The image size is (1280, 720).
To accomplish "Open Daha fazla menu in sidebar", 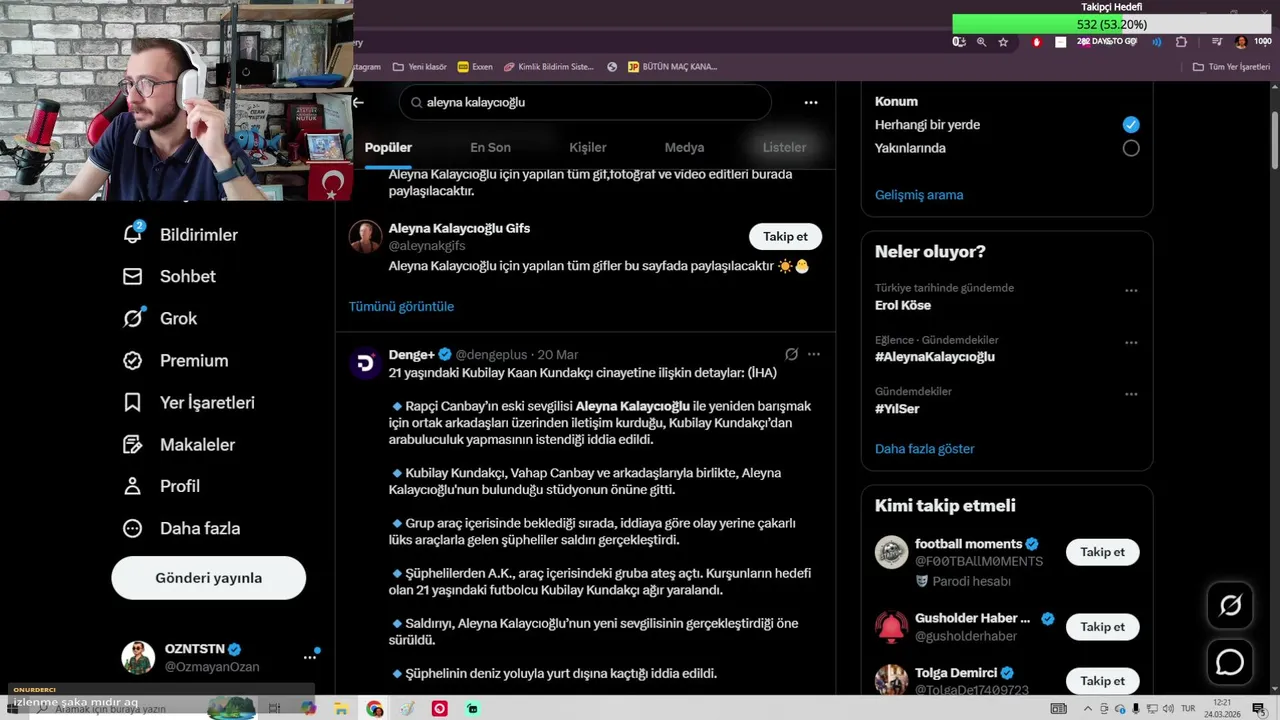I will click(181, 528).
